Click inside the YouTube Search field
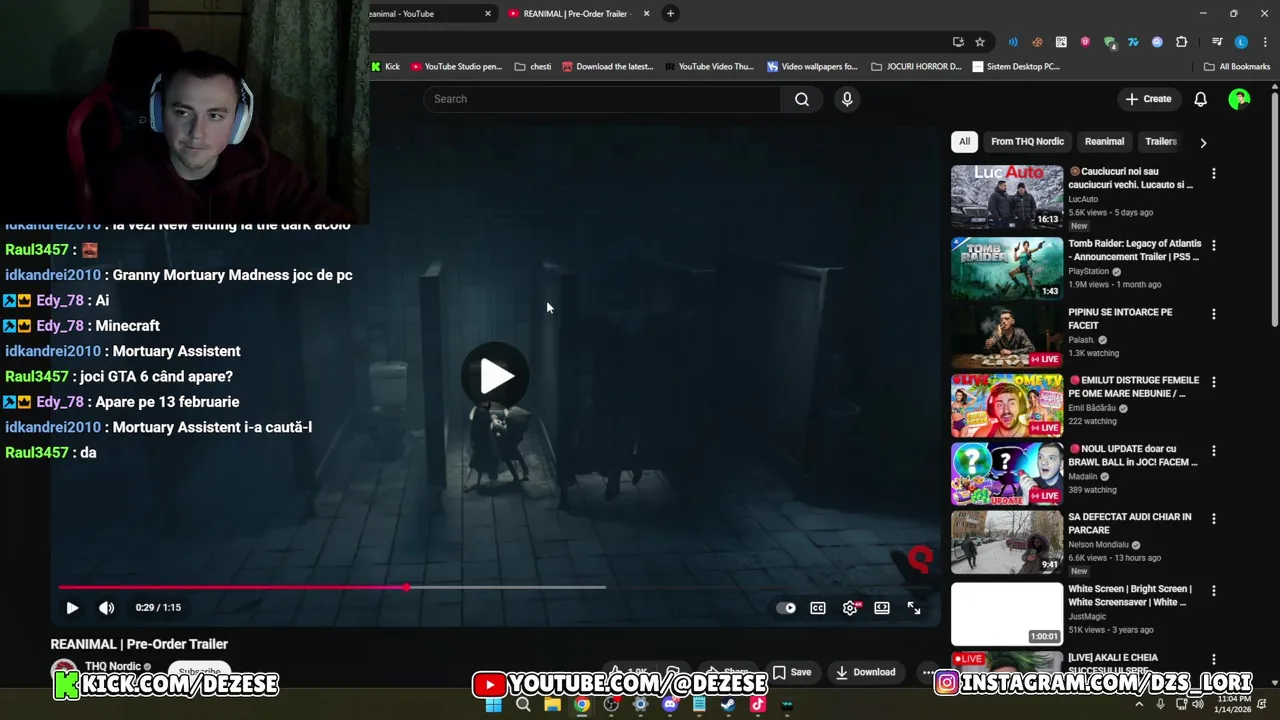The image size is (1280, 720). [x=603, y=99]
